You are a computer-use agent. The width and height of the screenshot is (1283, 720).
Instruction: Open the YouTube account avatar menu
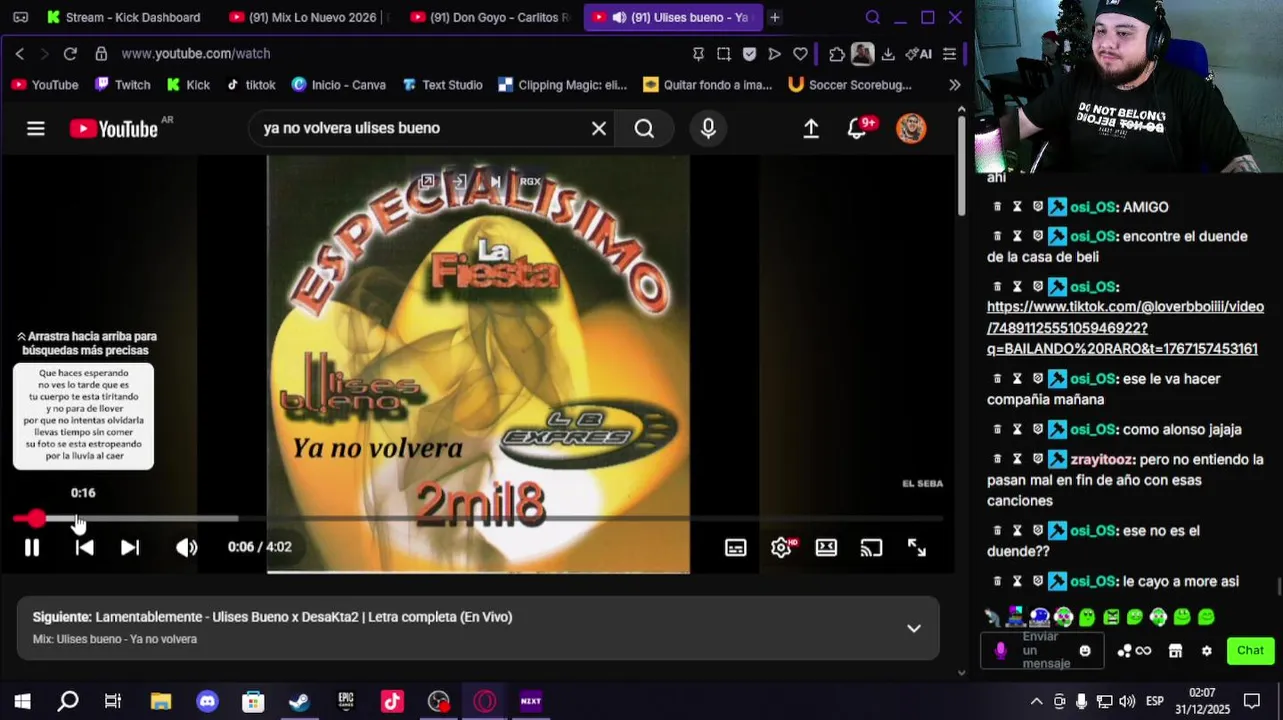911,128
